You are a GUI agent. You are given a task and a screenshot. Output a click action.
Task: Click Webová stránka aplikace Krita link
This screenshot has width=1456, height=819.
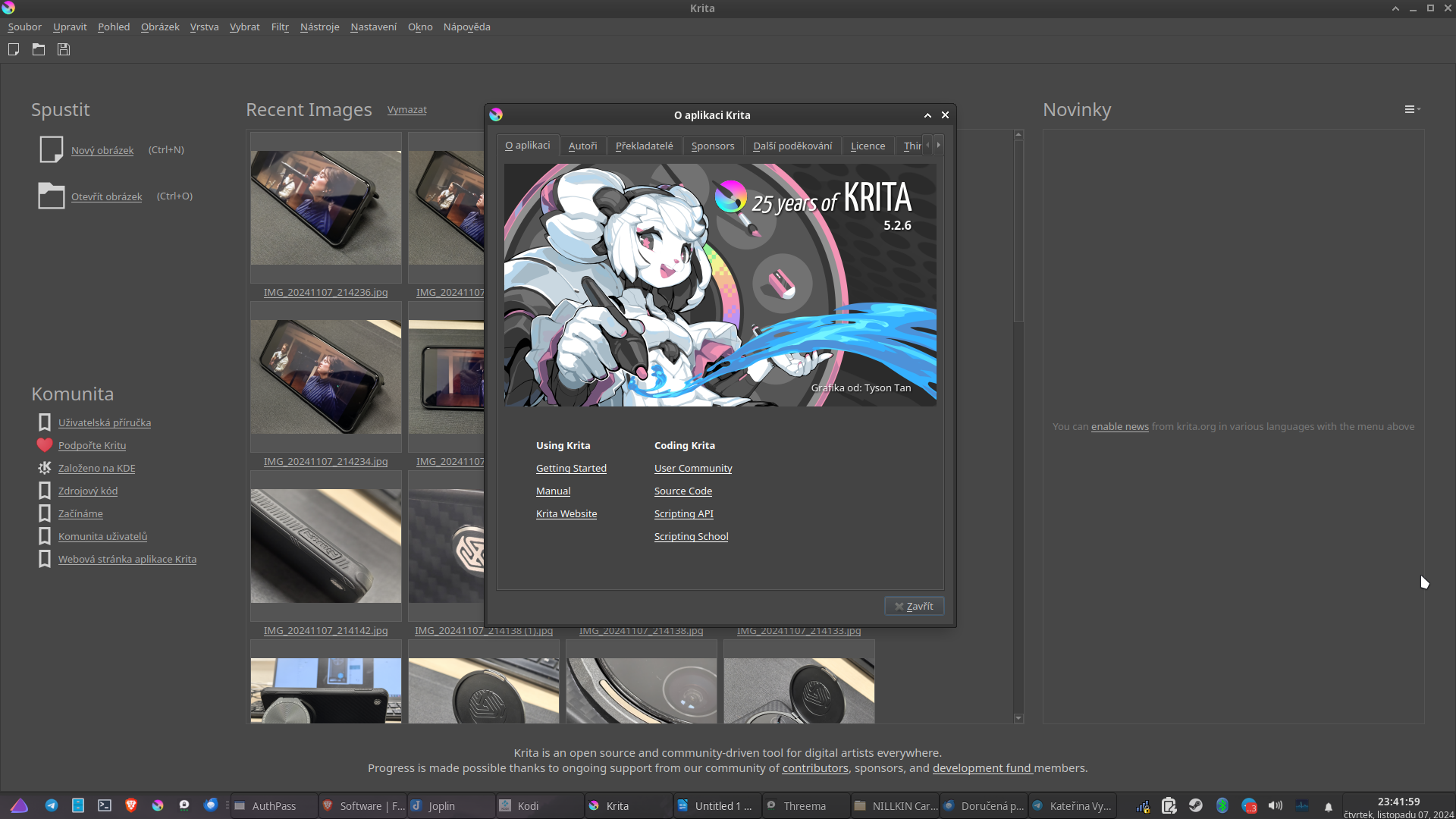(127, 559)
